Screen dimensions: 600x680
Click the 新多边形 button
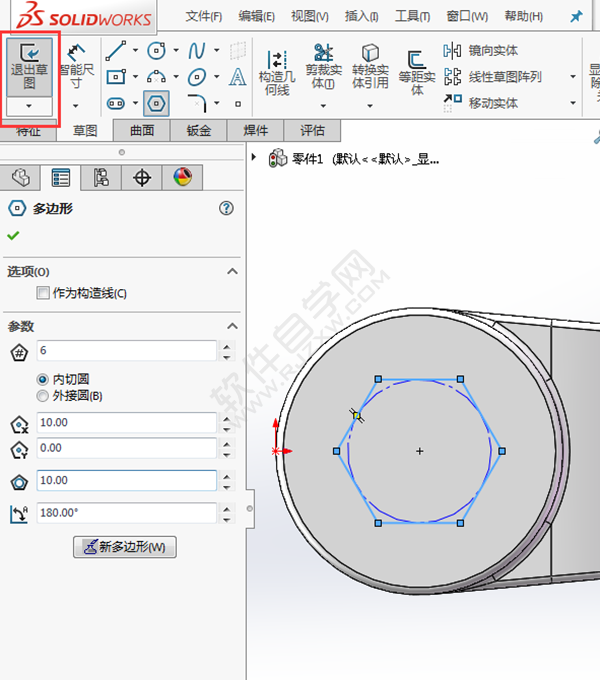pyautogui.click(x=124, y=547)
